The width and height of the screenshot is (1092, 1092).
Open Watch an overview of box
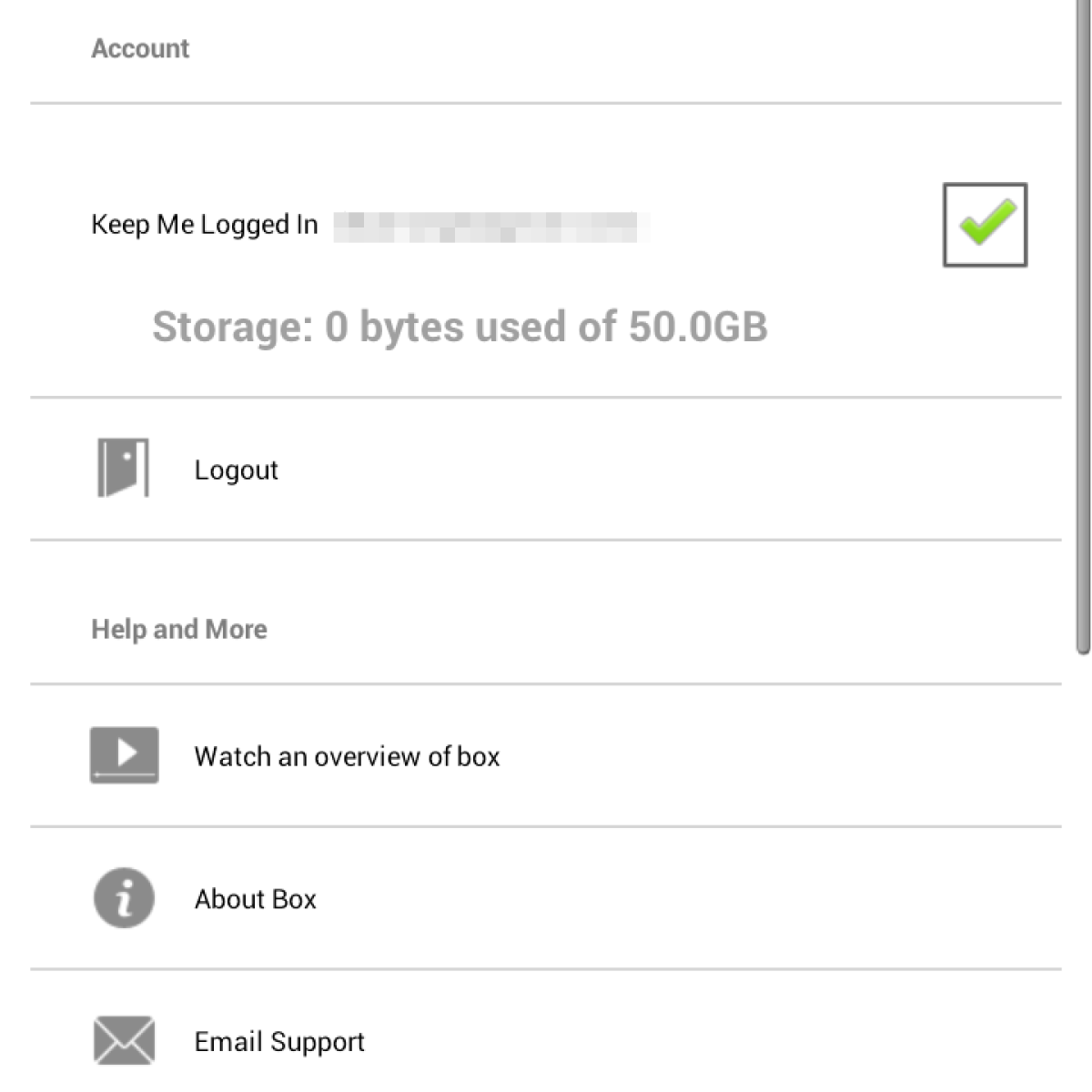347,756
